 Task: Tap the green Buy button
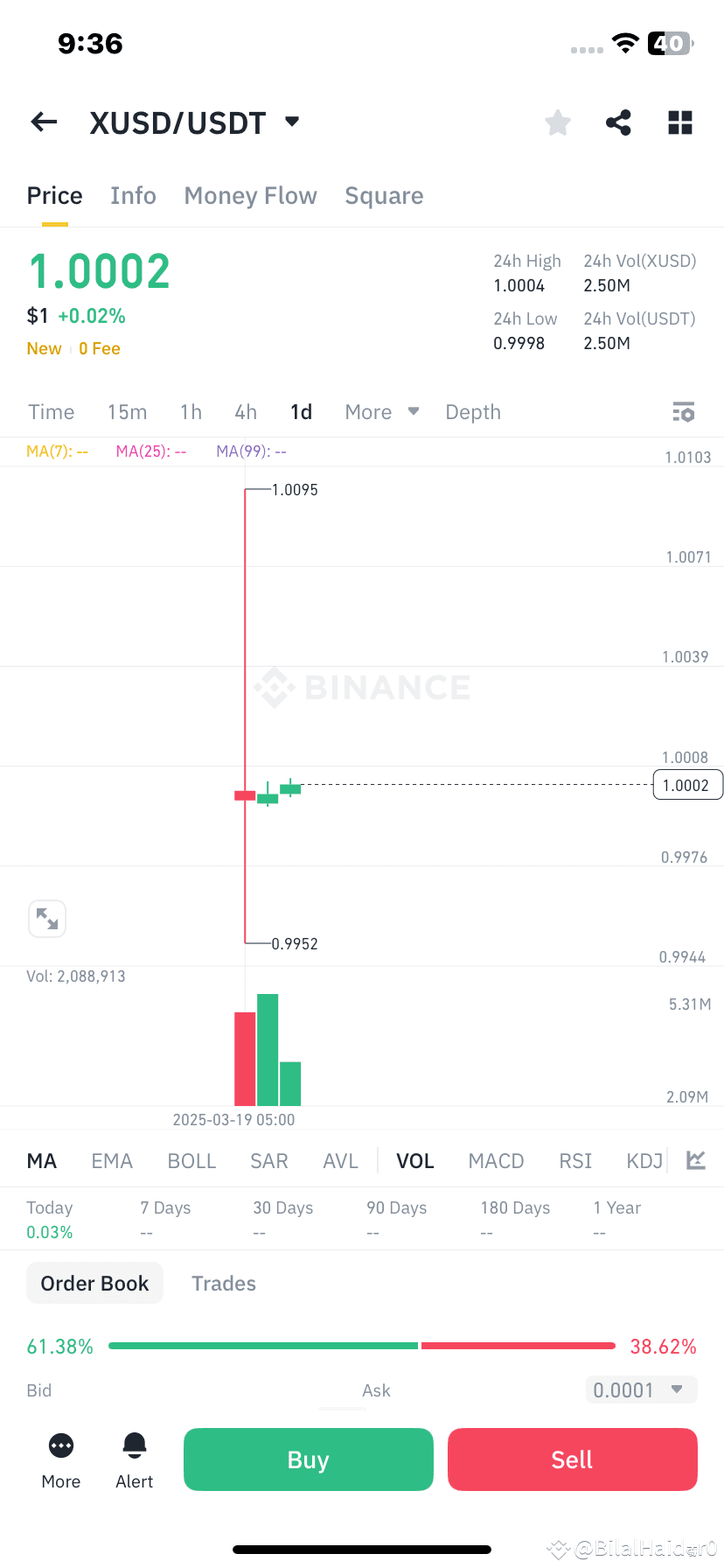pos(308,1459)
